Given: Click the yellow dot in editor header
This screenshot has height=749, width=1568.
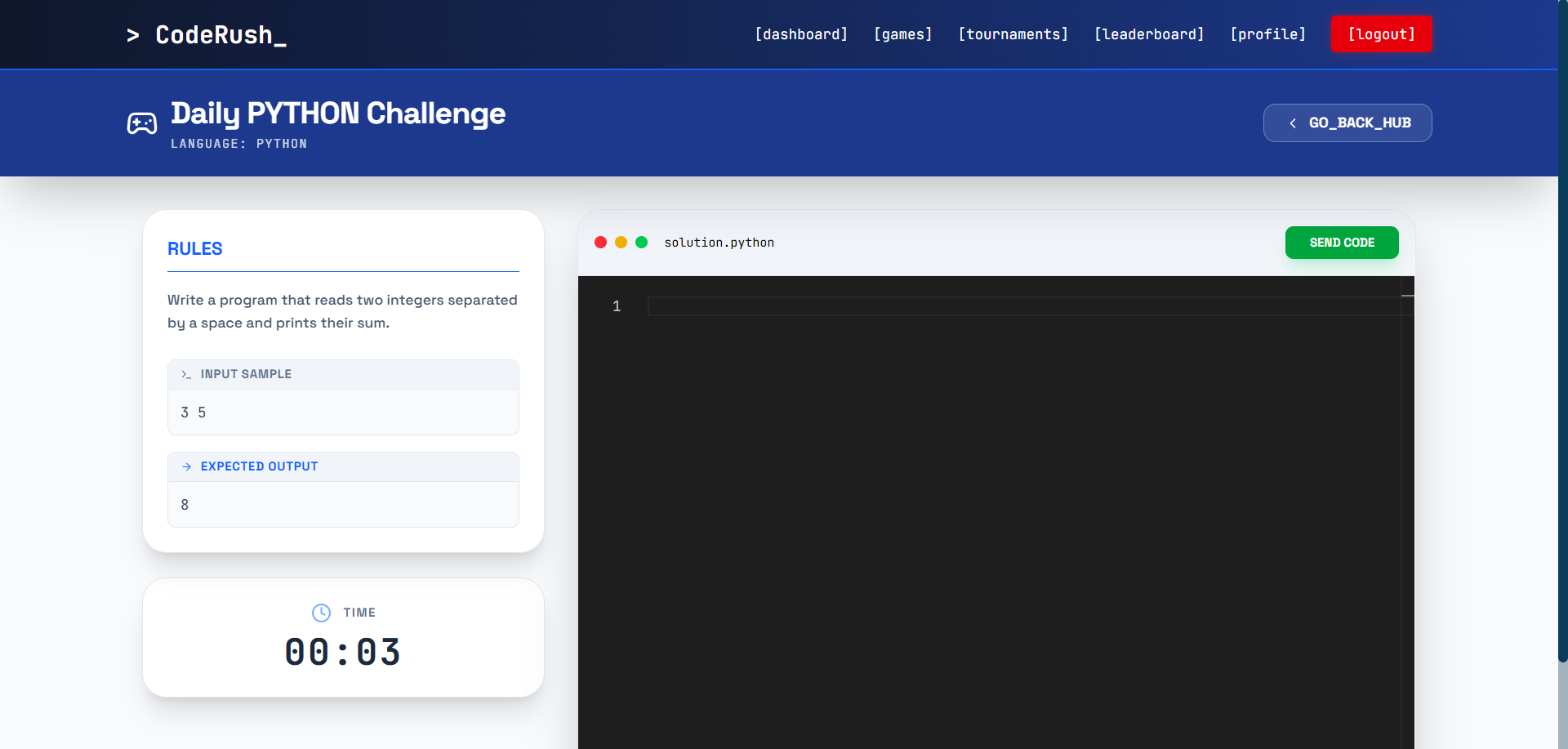Looking at the screenshot, I should (x=621, y=243).
